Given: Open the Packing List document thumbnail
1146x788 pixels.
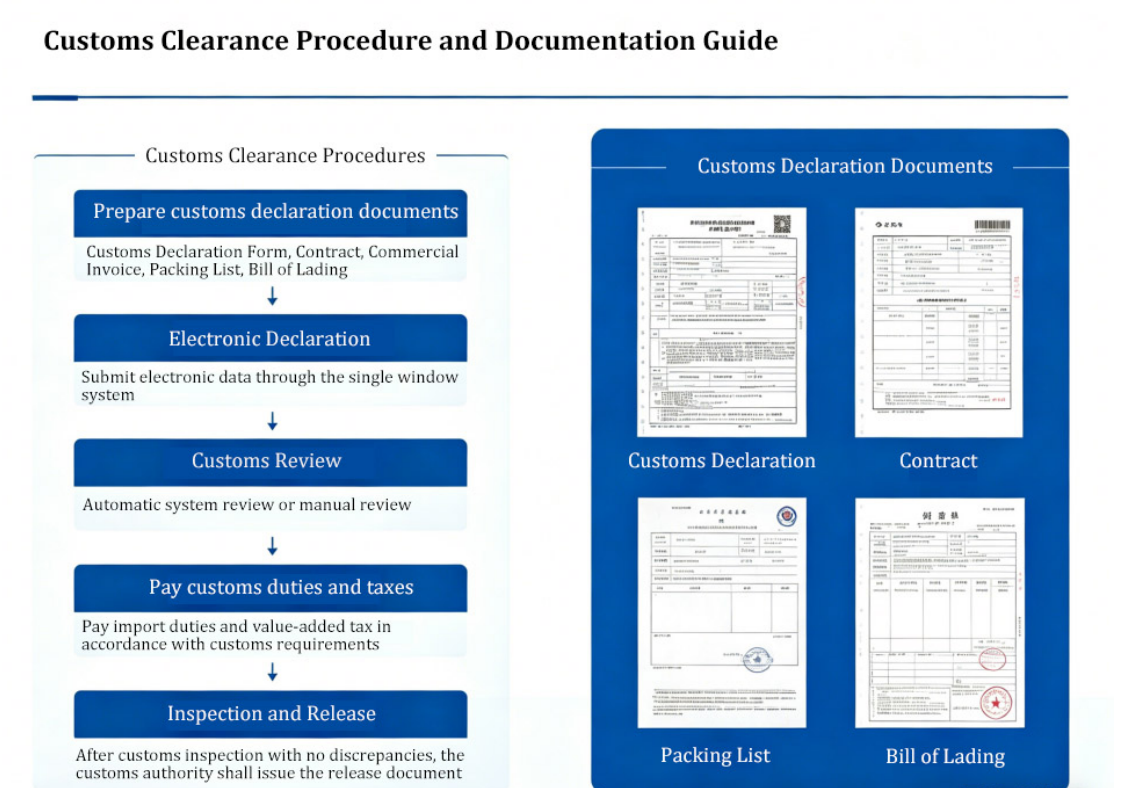Looking at the screenshot, I should pyautogui.click(x=721, y=612).
